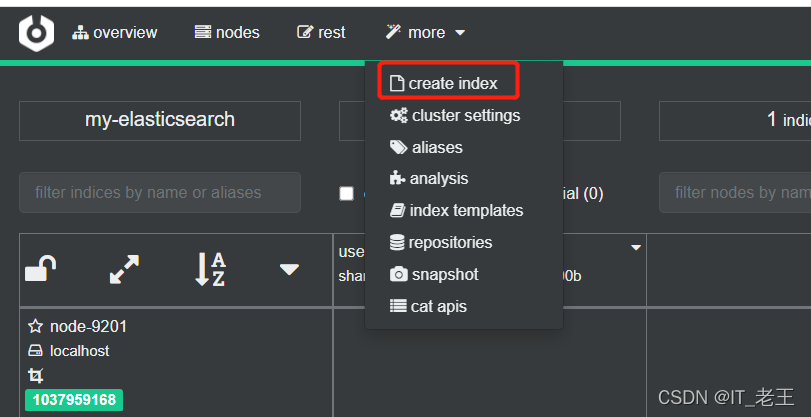Click the filter nodes by name field
811x417 pixels.
735,192
